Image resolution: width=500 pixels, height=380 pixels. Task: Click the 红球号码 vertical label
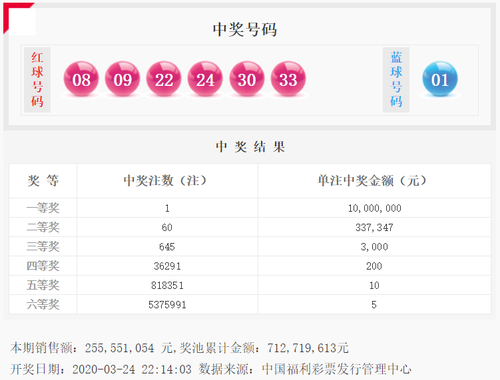[37, 80]
